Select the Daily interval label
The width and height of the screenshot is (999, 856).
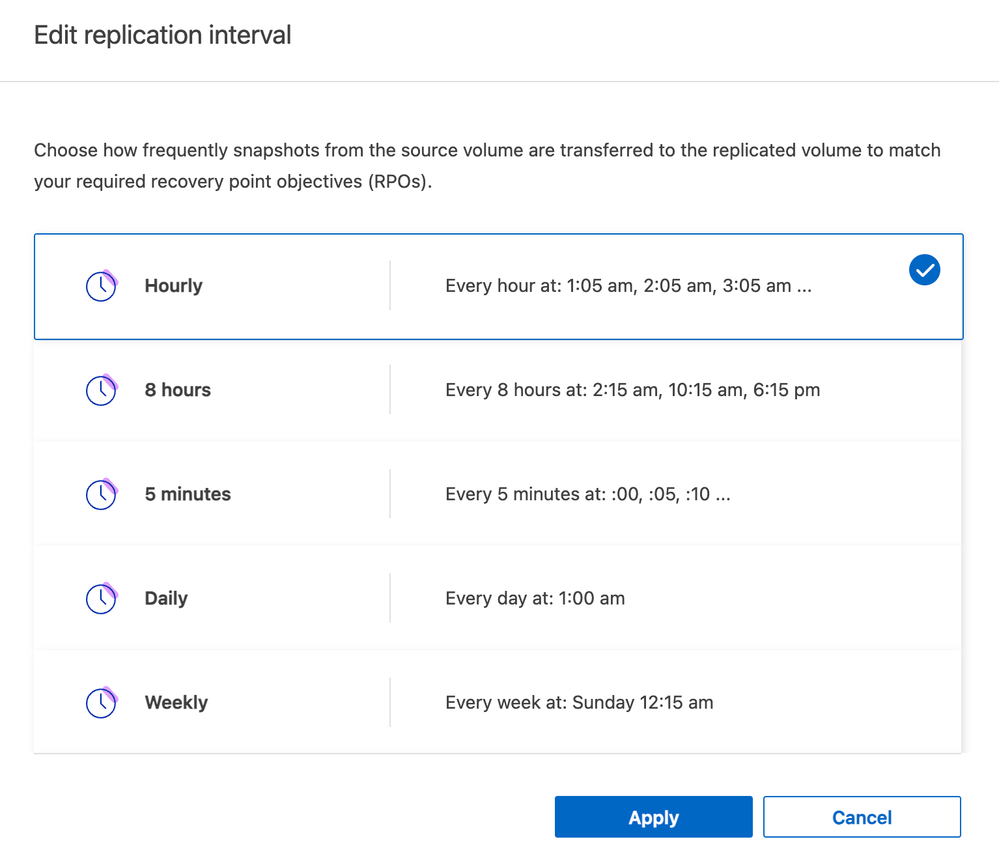pyautogui.click(x=166, y=598)
